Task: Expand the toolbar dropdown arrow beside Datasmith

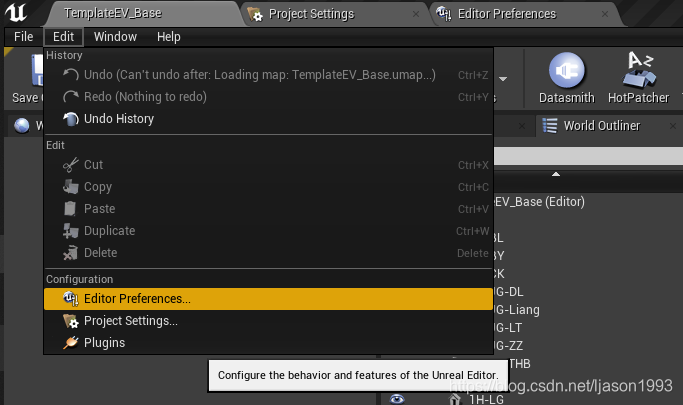Action: [503, 79]
